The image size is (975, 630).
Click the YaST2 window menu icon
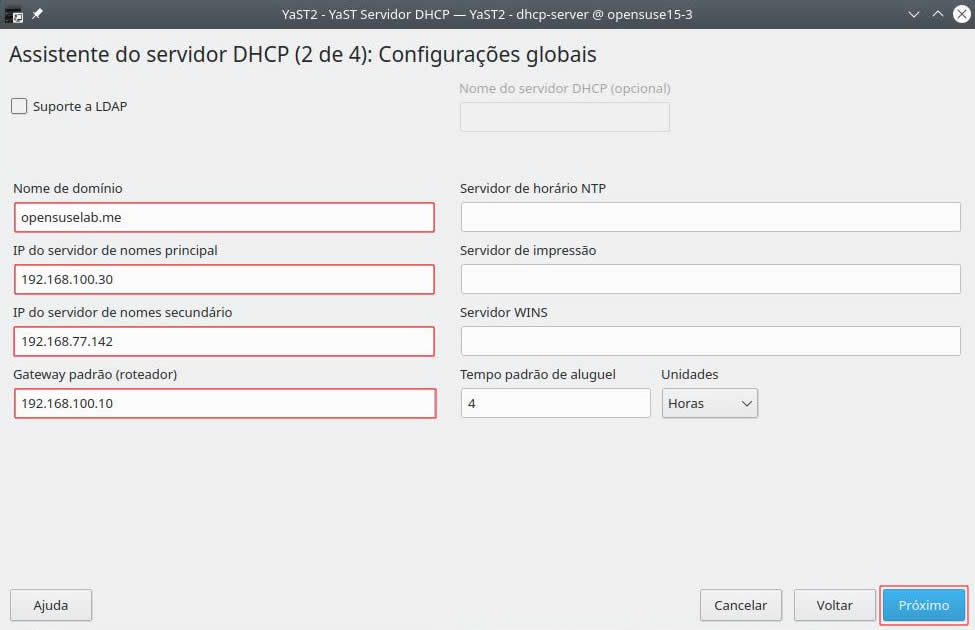click(x=14, y=14)
